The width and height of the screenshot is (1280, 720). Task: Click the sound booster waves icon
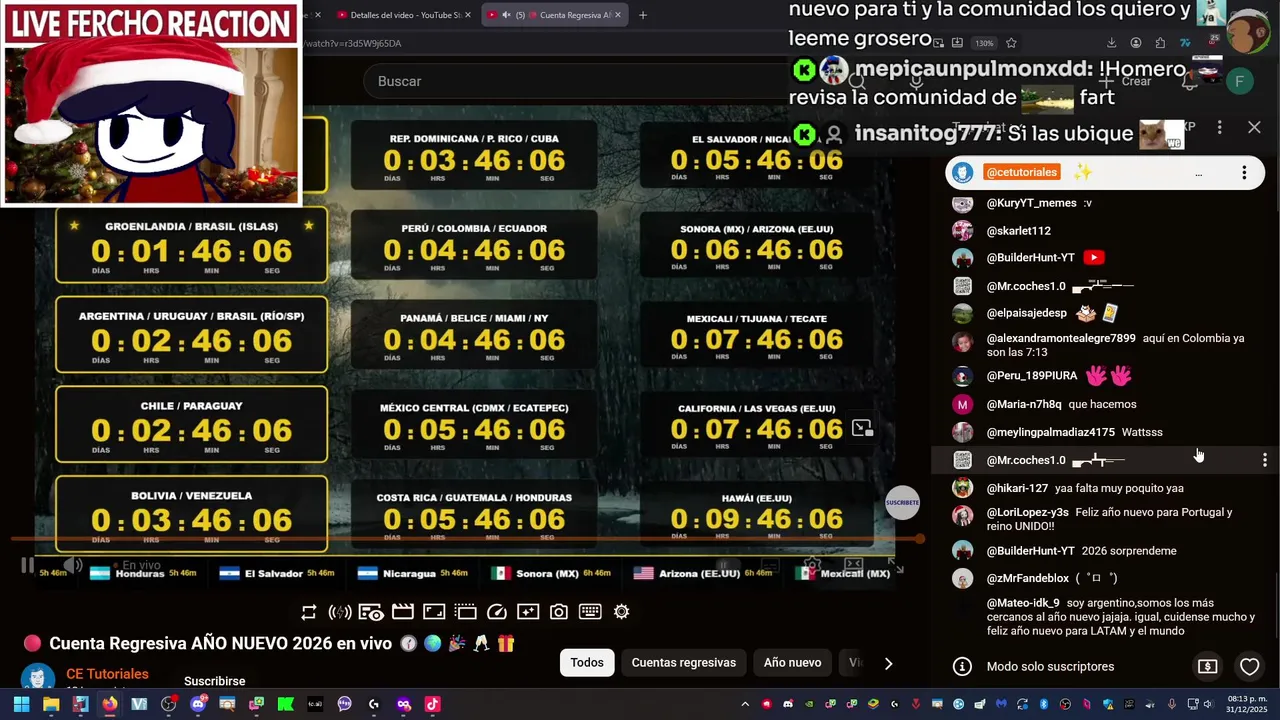coord(340,612)
